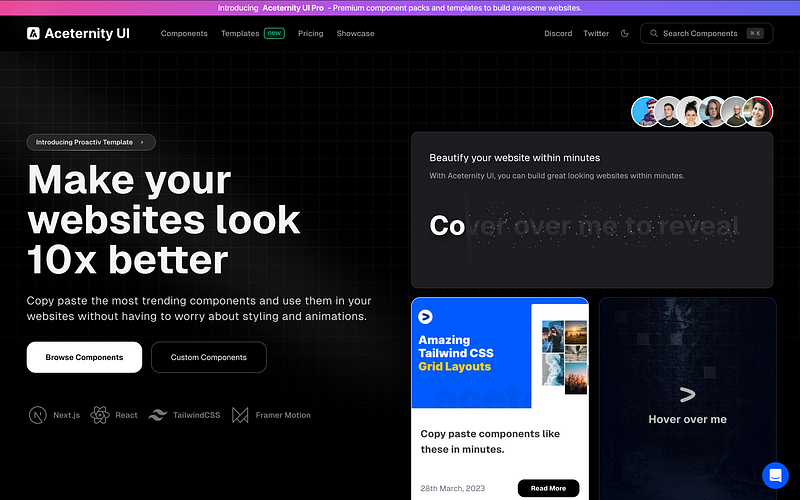Click the photo collage thumbnail on grid card
The height and width of the screenshot is (500, 800).
pyautogui.click(x=564, y=357)
